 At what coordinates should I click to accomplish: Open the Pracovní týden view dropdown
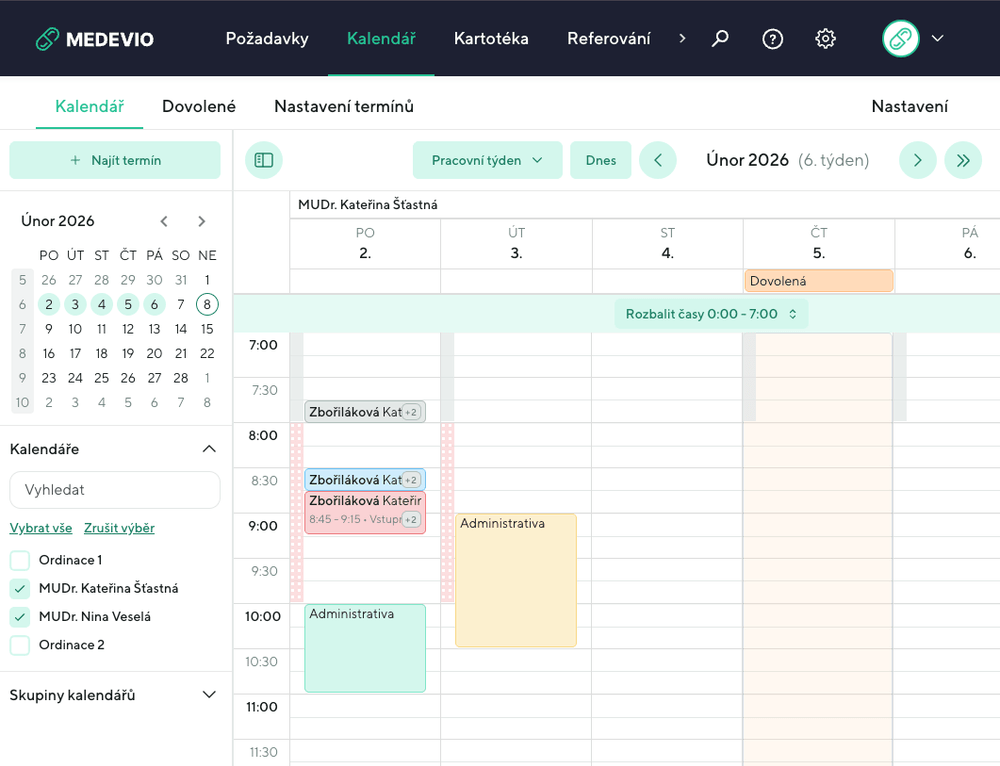tap(487, 160)
